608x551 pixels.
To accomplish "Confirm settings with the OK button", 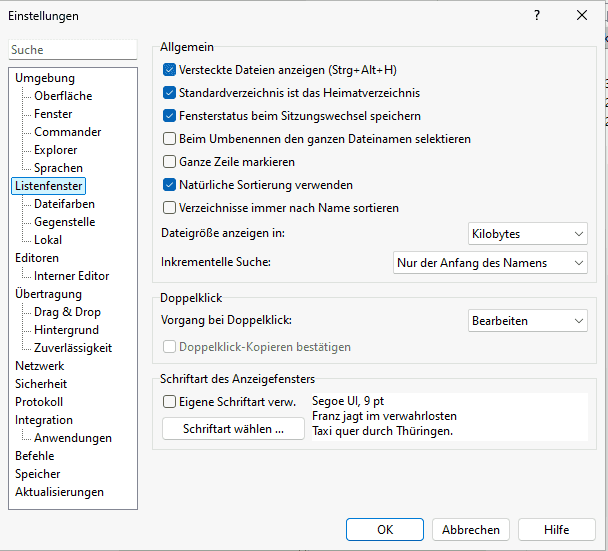I will (385, 530).
